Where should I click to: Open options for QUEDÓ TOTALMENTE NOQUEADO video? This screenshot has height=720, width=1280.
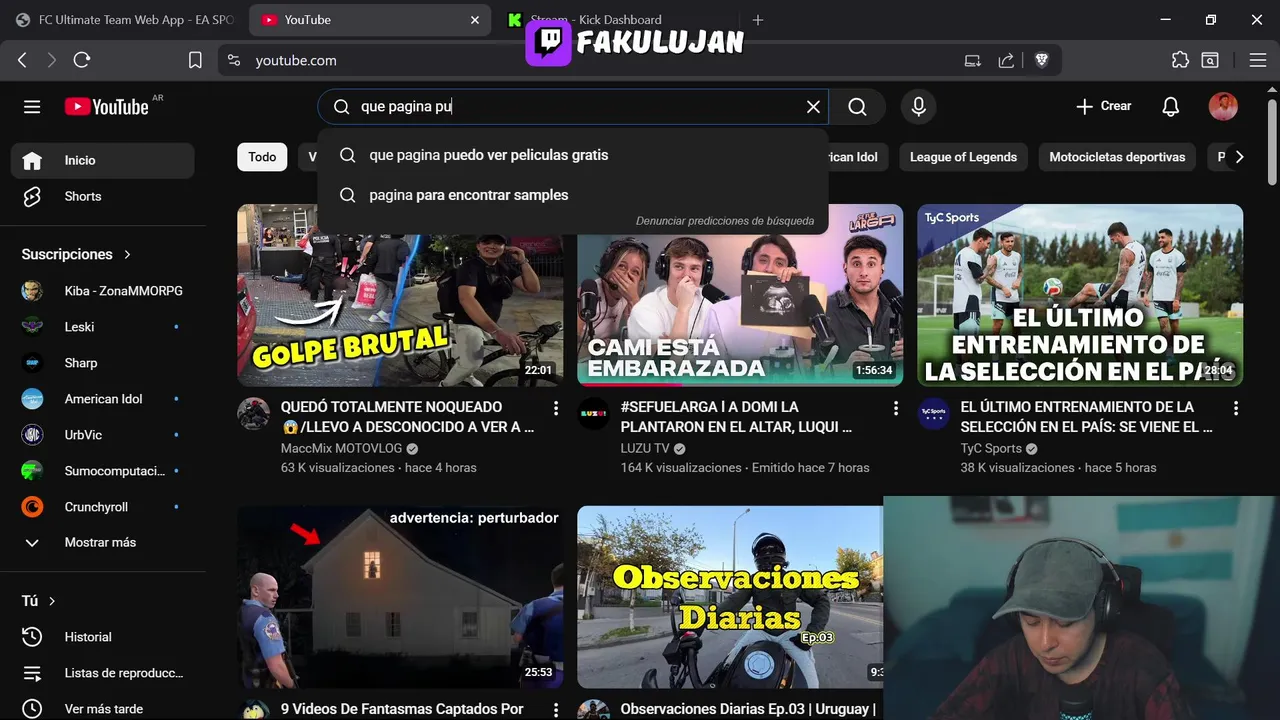coord(556,408)
